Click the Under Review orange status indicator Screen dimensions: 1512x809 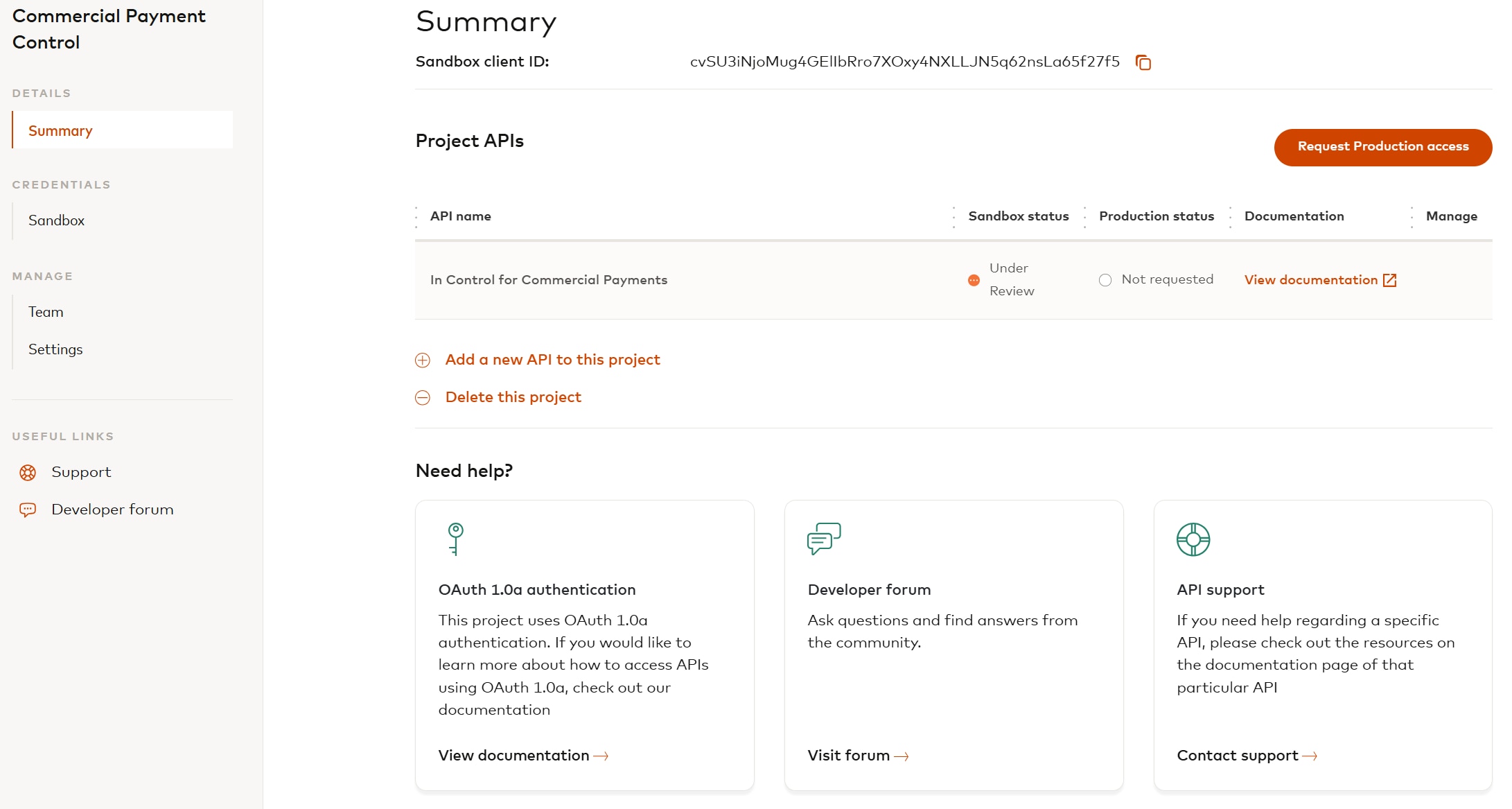[974, 280]
